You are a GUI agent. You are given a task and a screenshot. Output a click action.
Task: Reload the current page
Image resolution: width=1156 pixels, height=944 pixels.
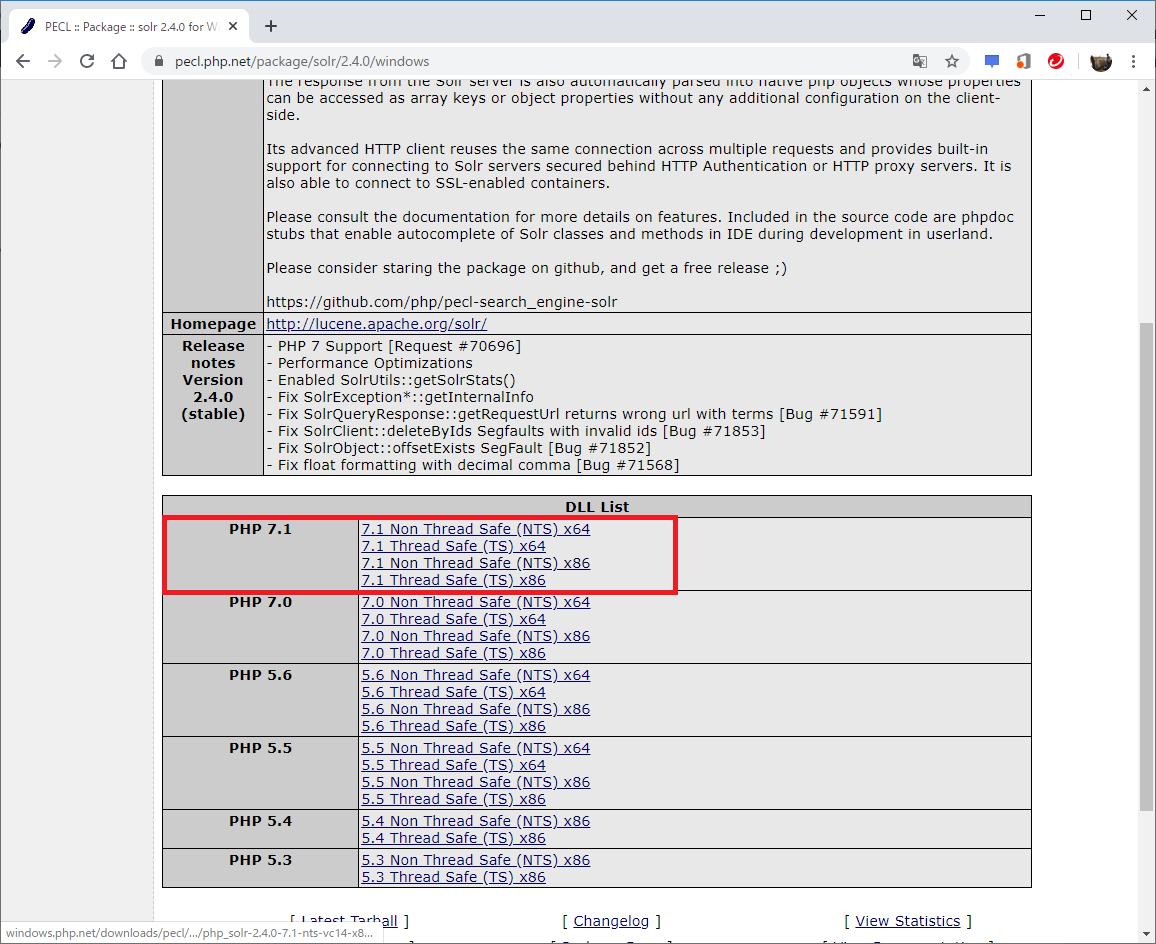point(87,61)
